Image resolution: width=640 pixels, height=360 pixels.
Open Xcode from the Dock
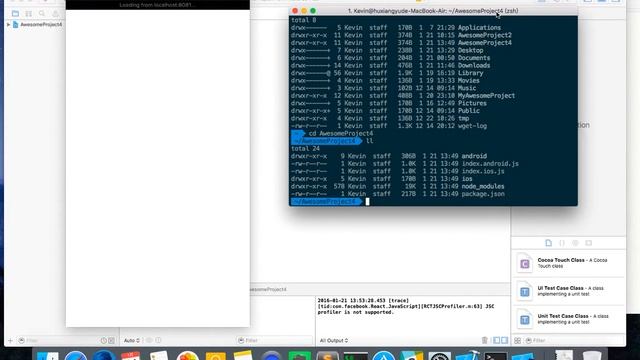467,356
